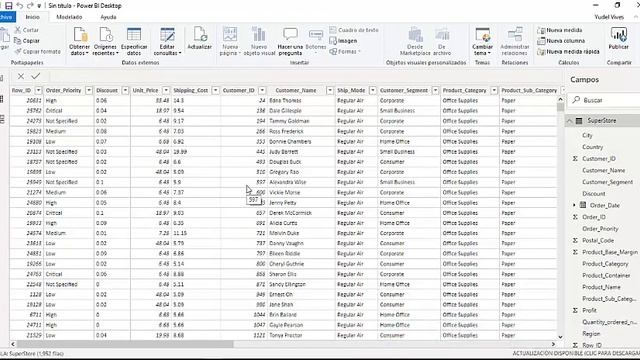Click Nuevo objeto visual
The image size is (640, 360).
point(259,41)
